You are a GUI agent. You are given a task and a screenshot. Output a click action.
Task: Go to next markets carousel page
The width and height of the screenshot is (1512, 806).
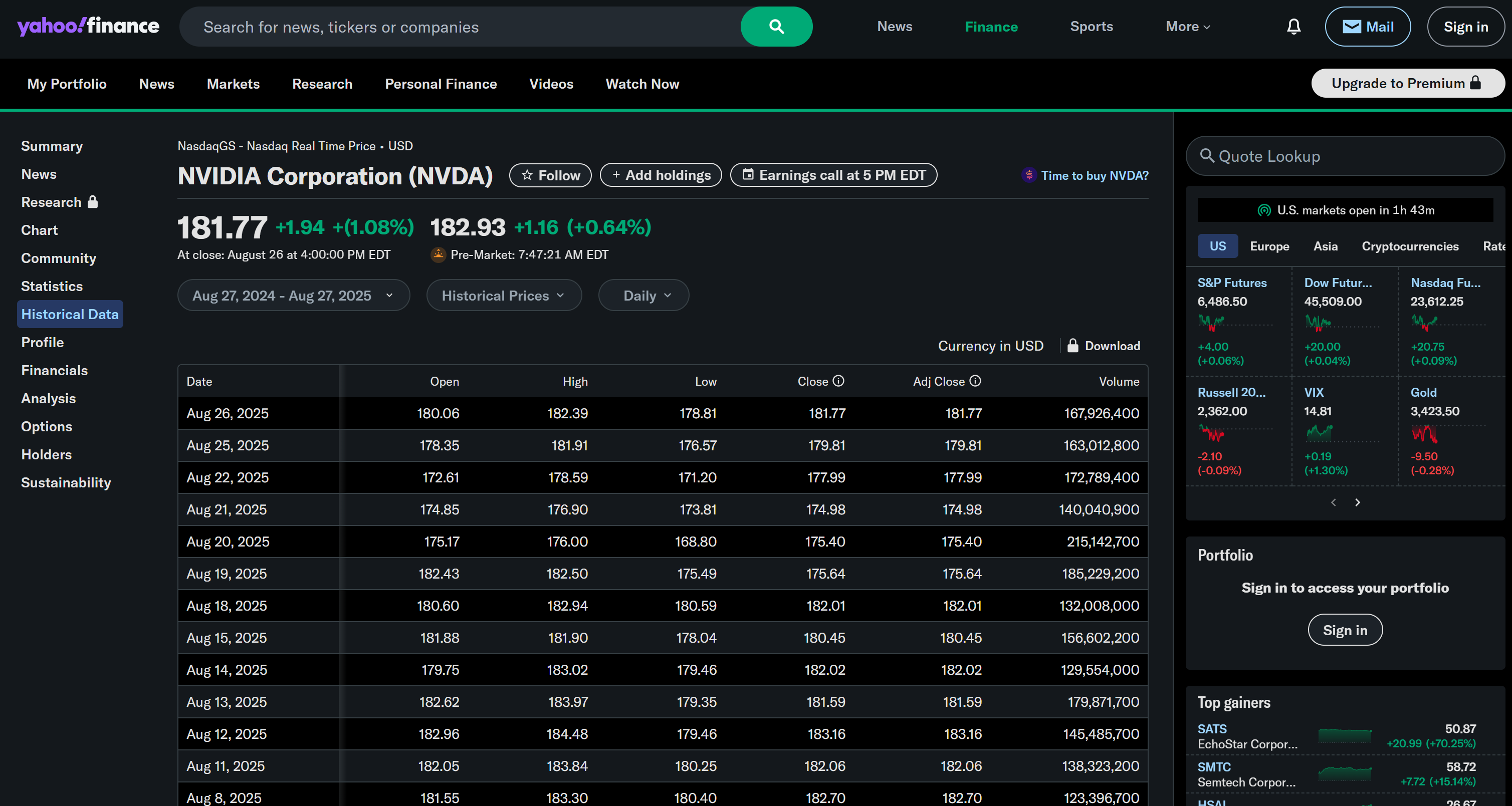[1357, 502]
